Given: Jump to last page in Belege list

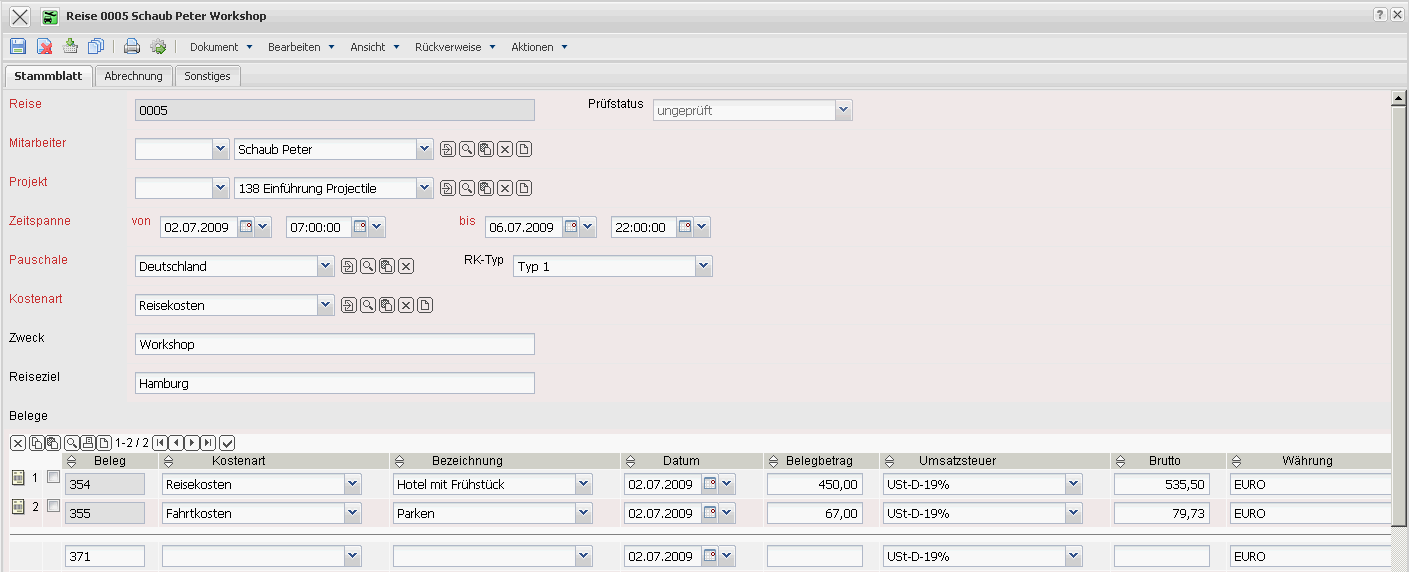Looking at the screenshot, I should coord(207,443).
